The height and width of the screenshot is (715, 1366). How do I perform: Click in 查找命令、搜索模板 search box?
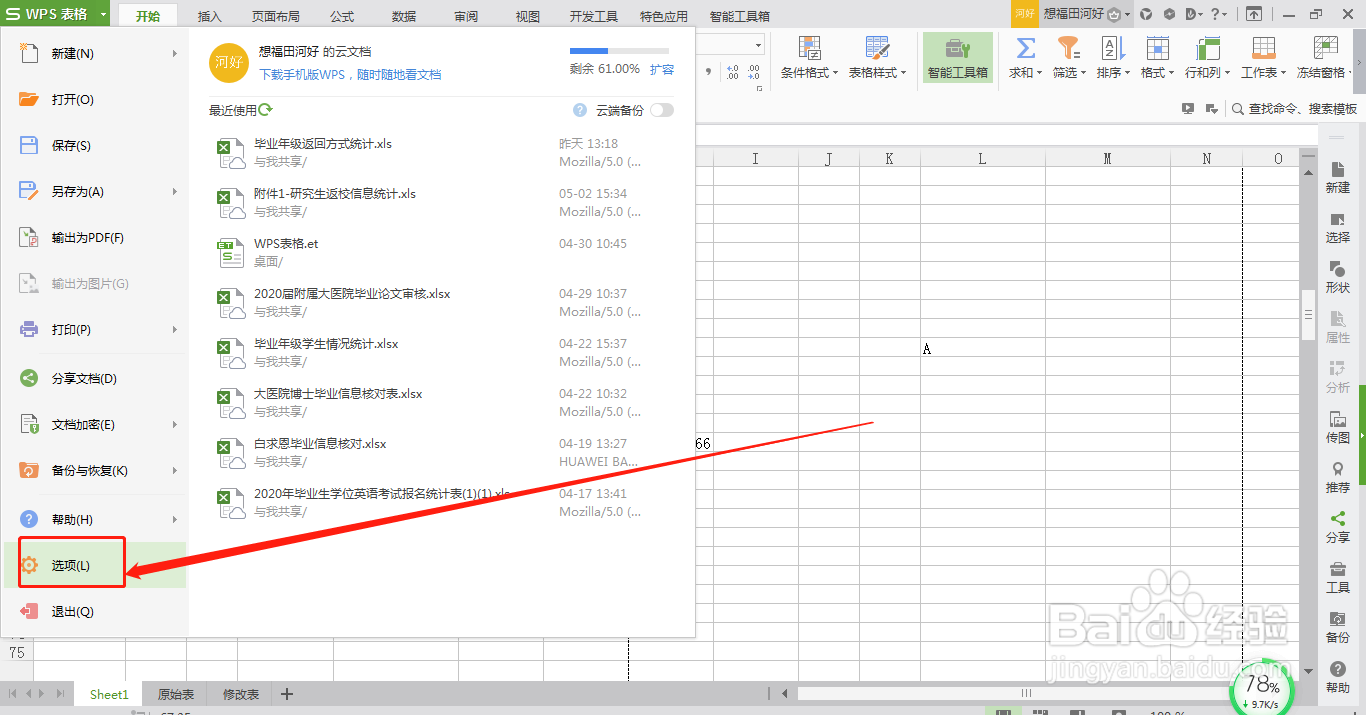coord(1302,109)
